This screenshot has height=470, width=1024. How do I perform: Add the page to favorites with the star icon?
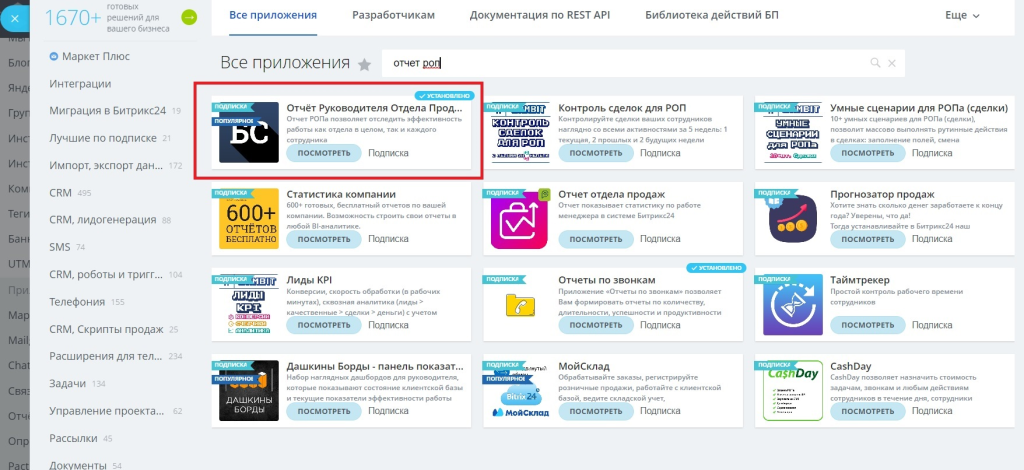click(x=364, y=64)
